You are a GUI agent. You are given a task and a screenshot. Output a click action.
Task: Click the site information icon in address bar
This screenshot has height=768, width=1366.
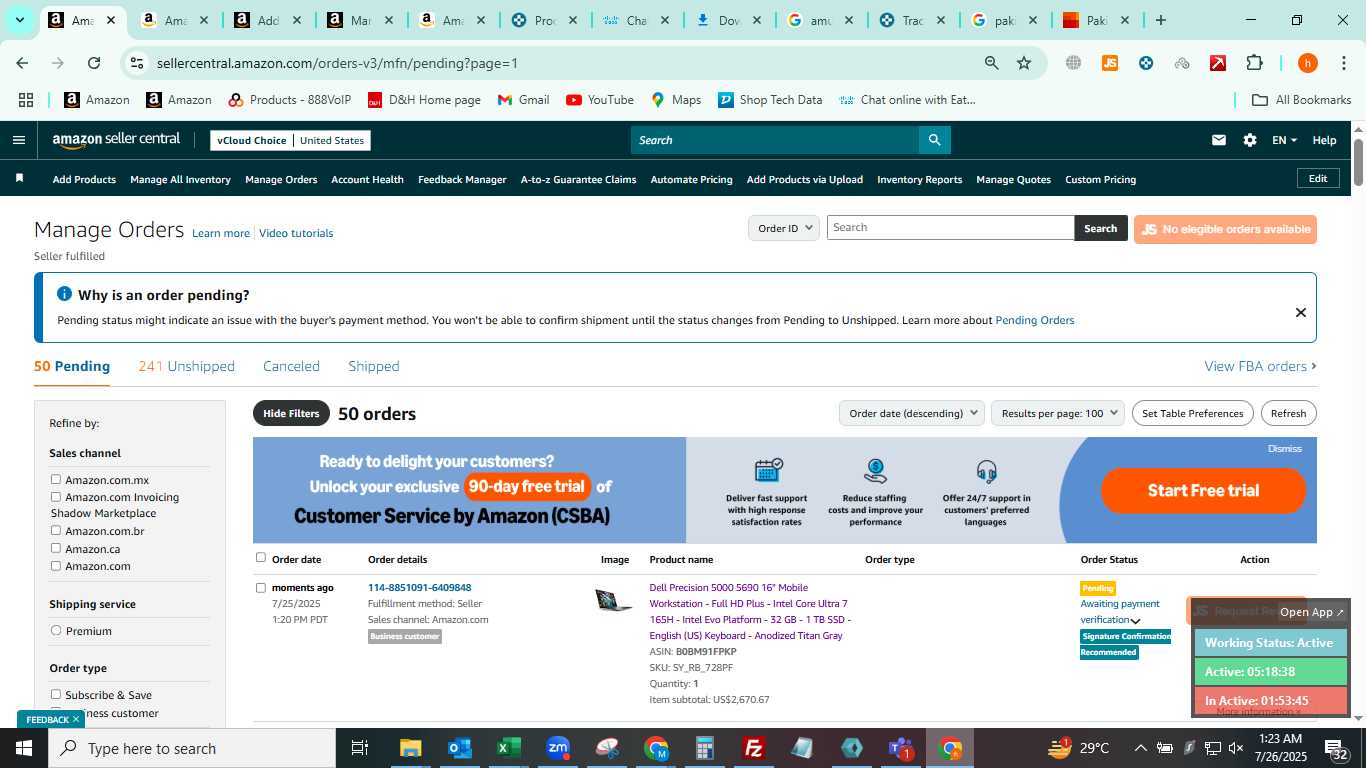coord(137,63)
